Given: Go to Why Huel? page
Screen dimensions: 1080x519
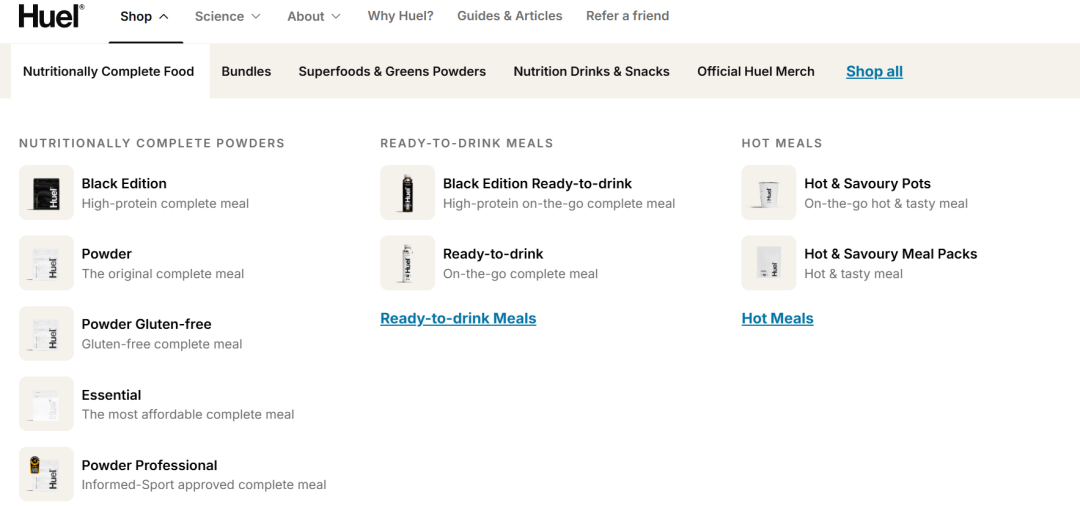Looking at the screenshot, I should click(x=401, y=16).
